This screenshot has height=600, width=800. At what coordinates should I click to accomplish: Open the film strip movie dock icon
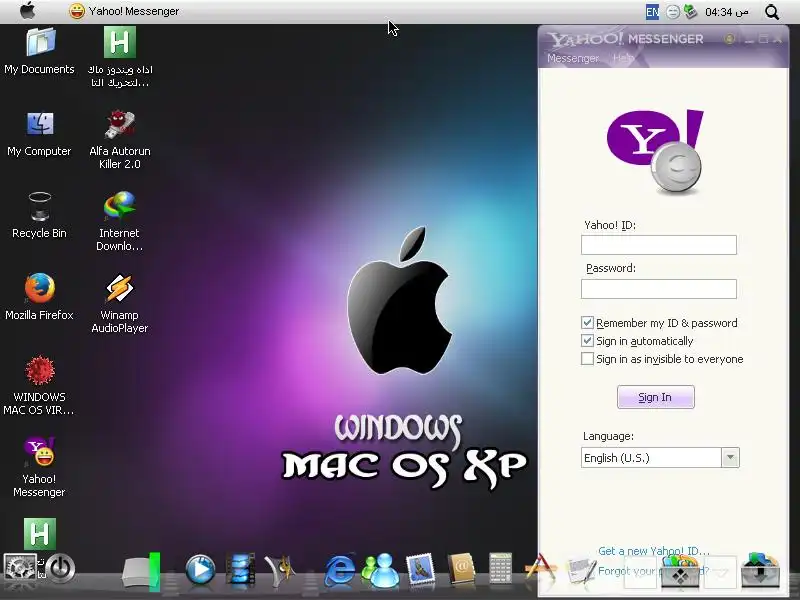[x=240, y=568]
